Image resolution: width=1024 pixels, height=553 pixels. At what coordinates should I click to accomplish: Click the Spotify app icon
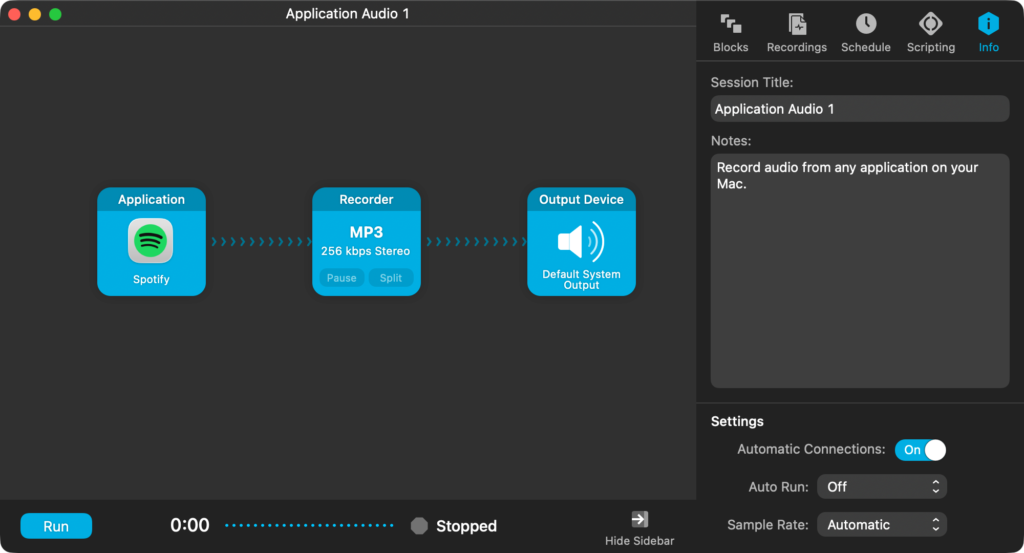coord(151,241)
